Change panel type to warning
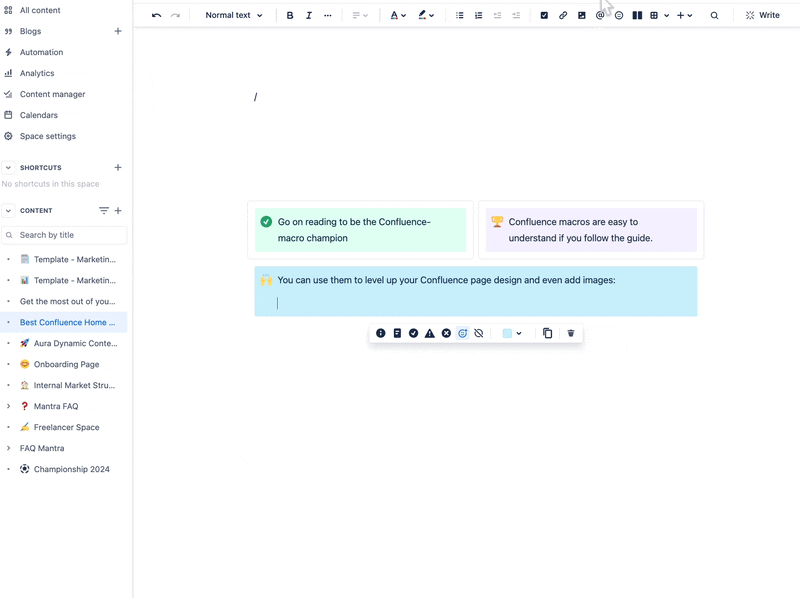Viewport: 800px width, 598px height. tap(429, 333)
